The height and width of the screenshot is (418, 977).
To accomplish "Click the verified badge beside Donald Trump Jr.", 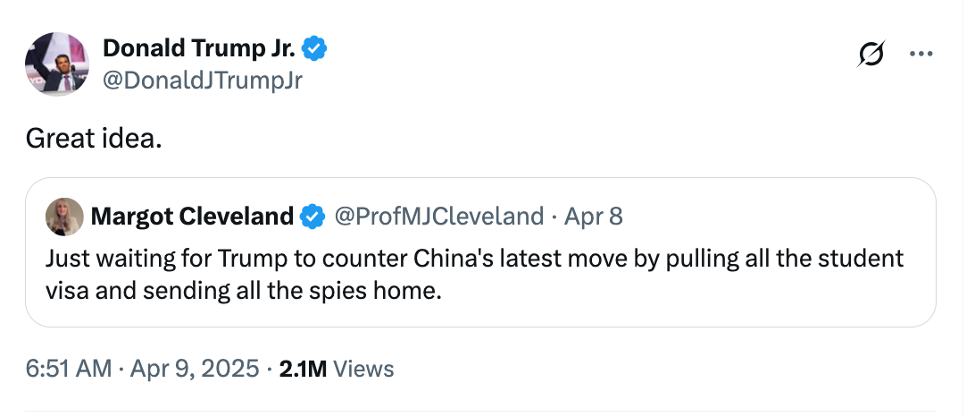I will [315, 47].
